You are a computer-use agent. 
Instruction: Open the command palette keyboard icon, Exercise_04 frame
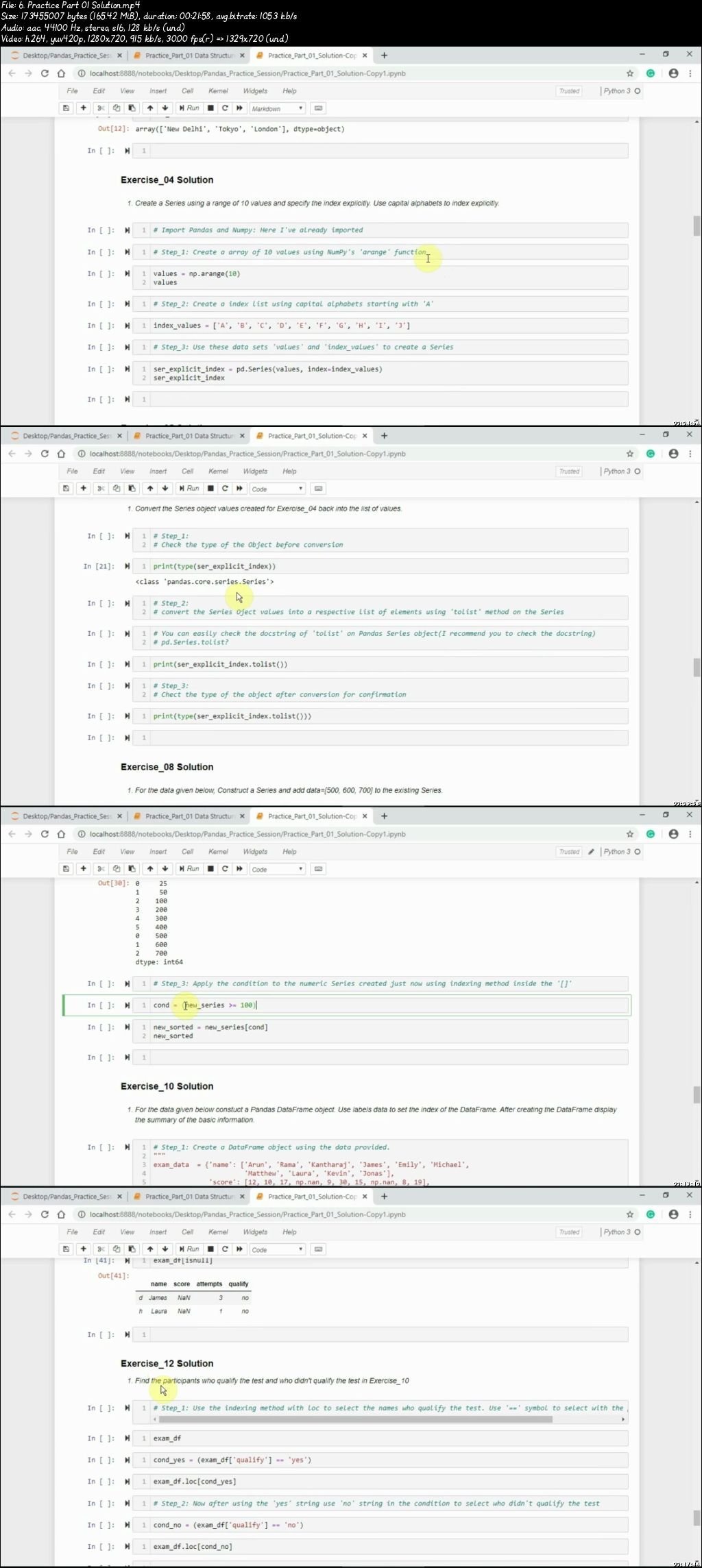coord(318,108)
